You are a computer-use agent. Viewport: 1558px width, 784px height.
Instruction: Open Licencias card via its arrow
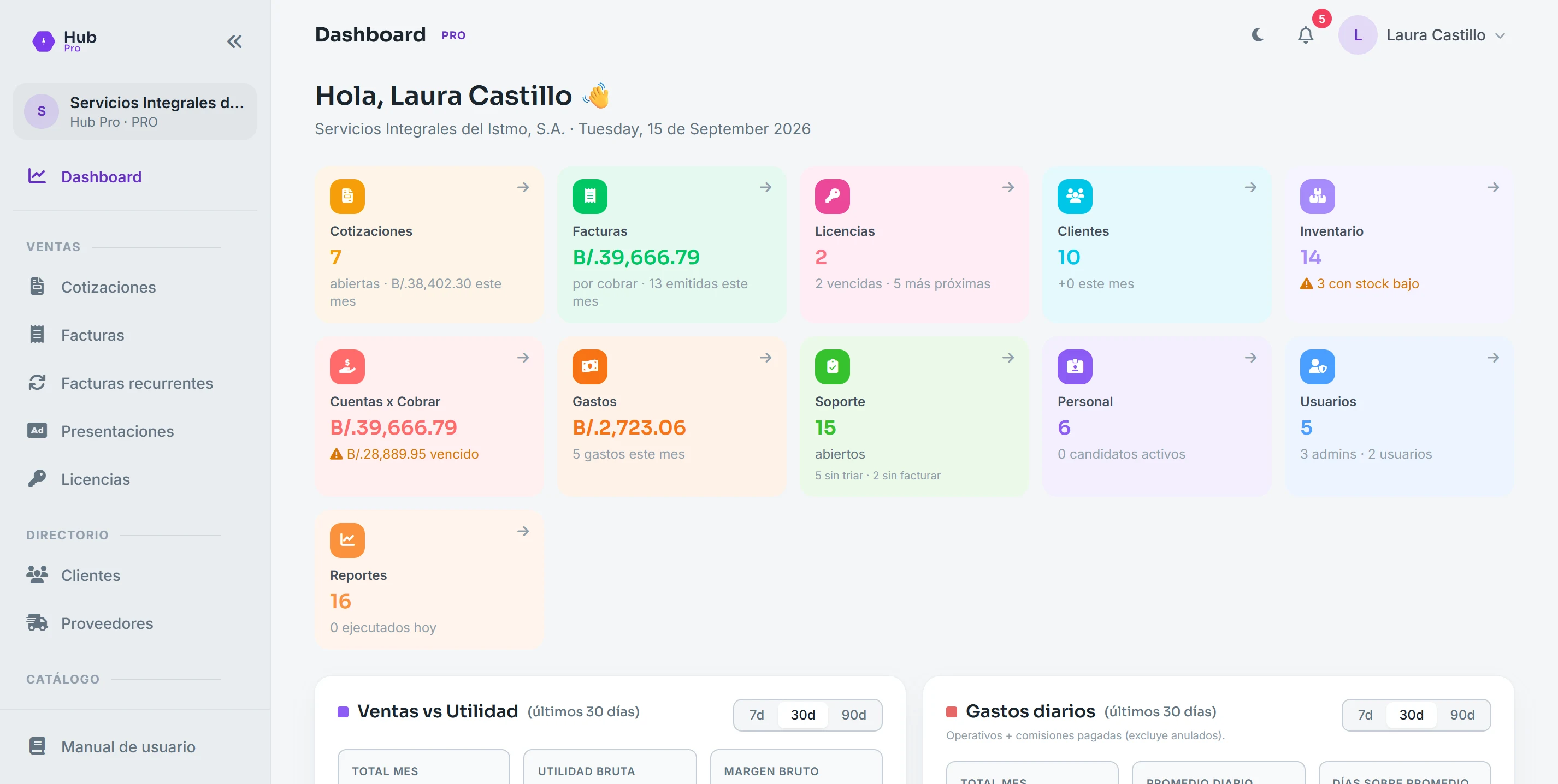[x=1008, y=187]
